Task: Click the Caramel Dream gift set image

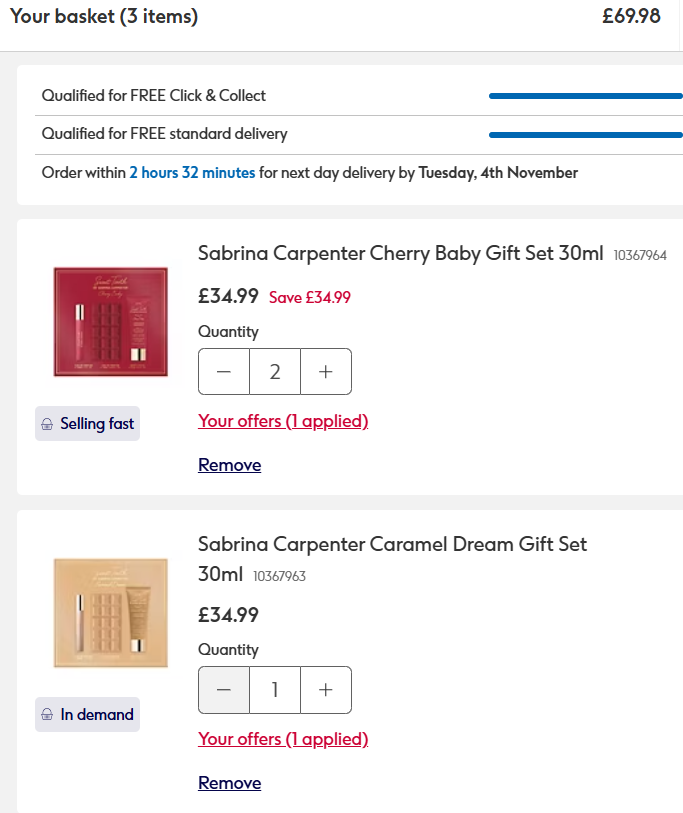Action: [110, 612]
